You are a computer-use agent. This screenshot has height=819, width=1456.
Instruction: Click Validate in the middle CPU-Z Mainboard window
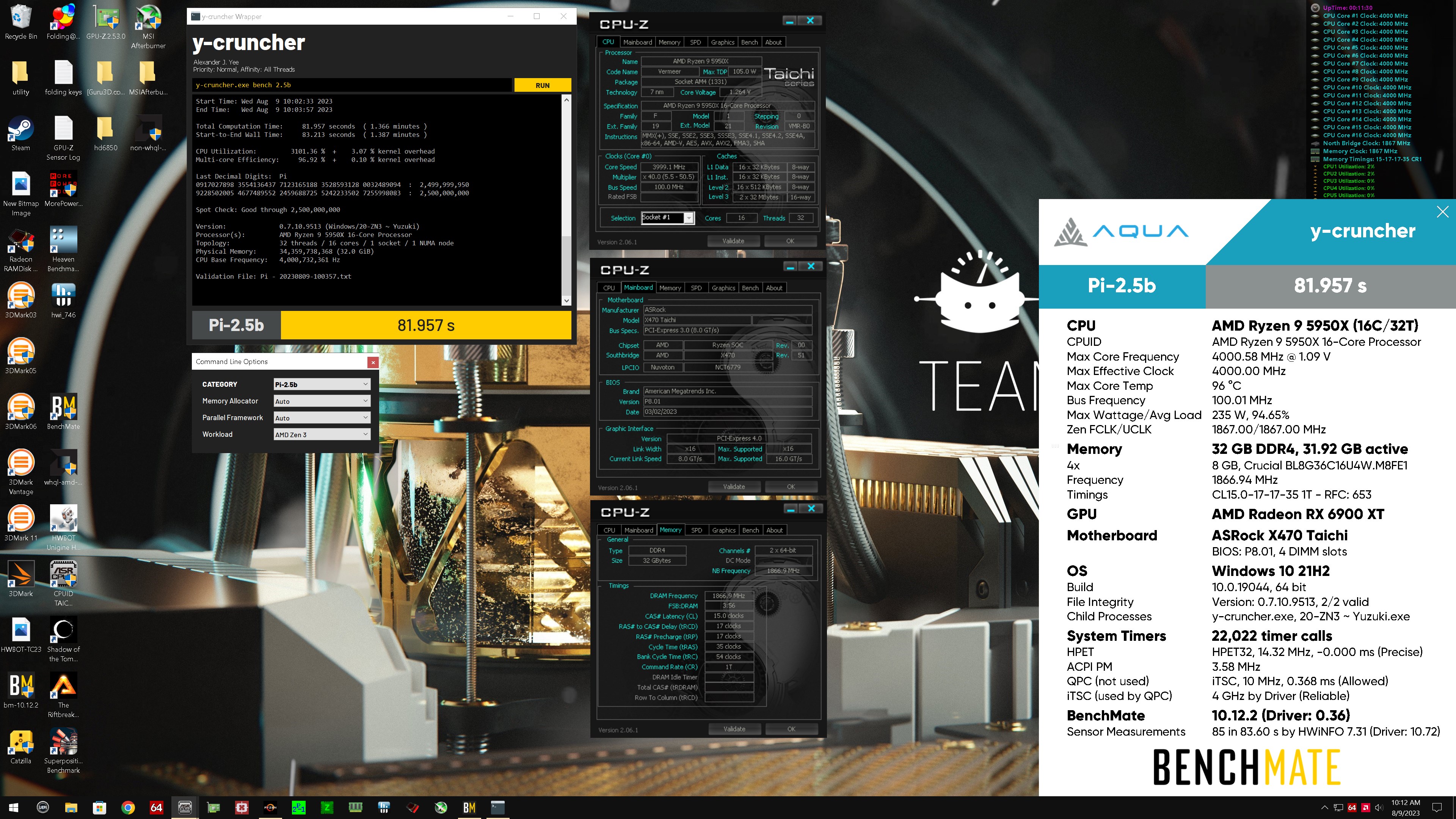point(734,487)
